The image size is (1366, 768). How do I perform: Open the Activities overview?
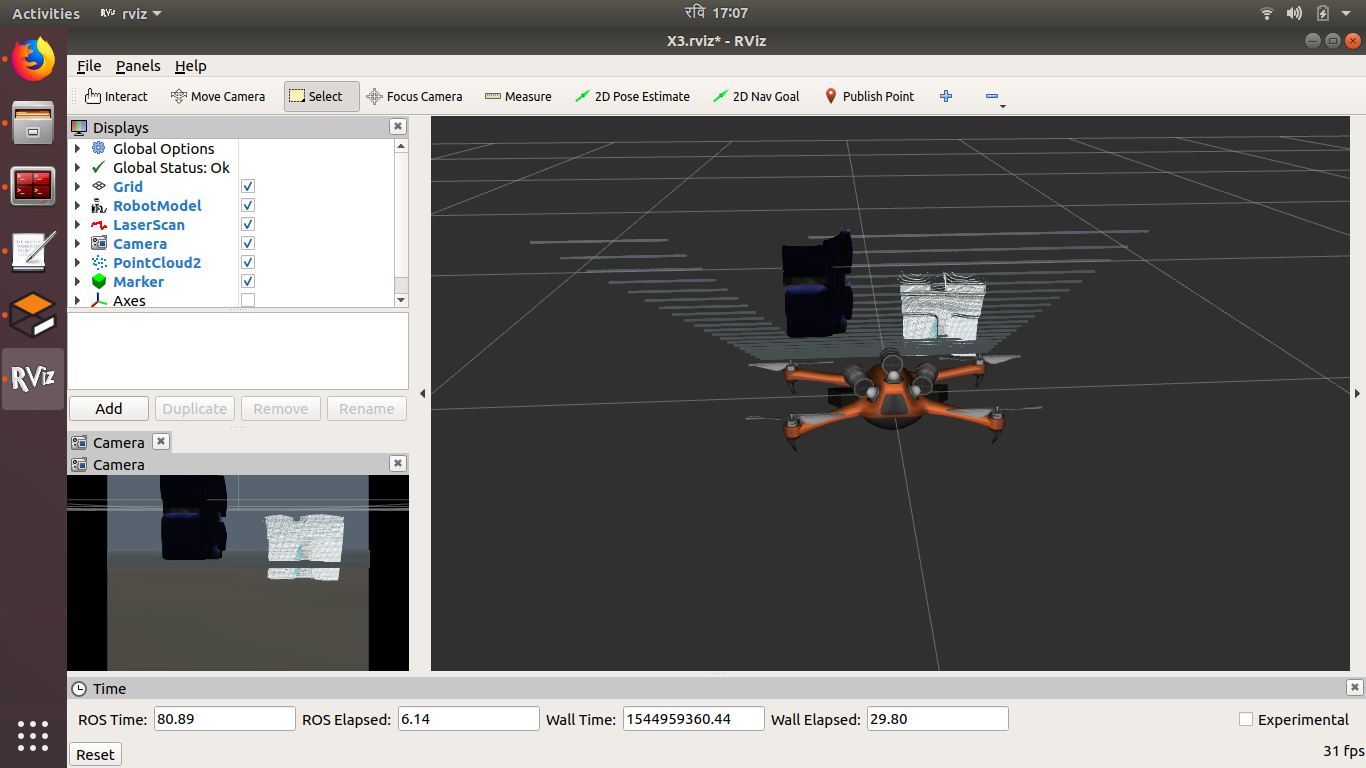click(46, 13)
